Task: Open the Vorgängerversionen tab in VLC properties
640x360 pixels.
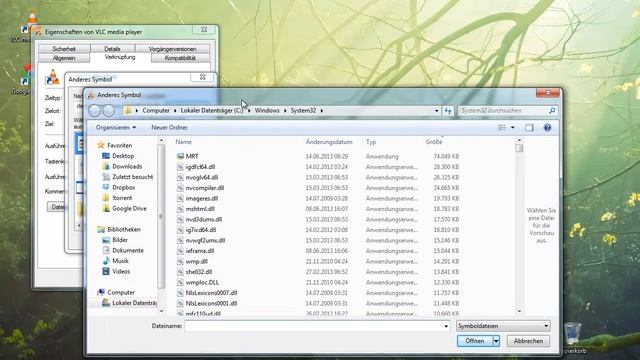Action: tap(172, 49)
